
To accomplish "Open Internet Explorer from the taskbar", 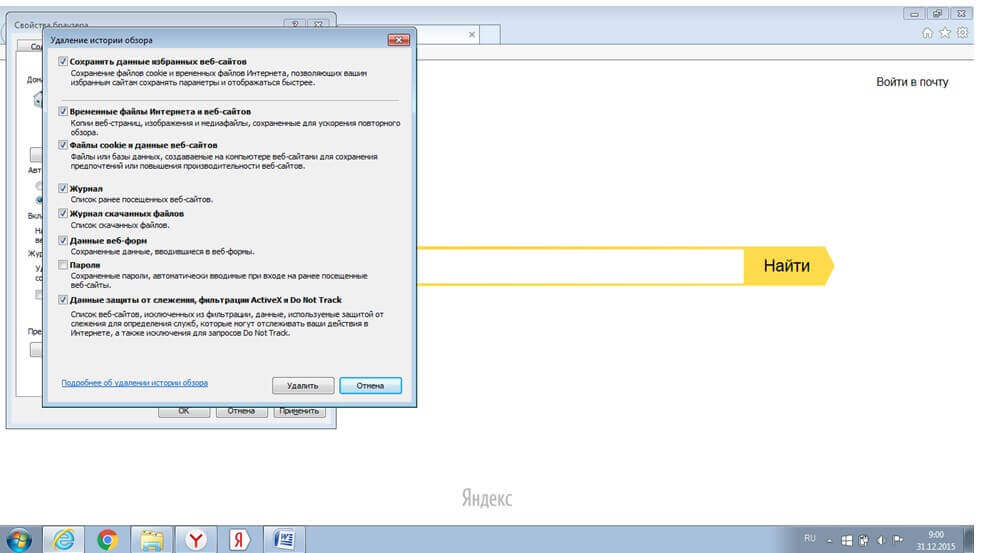I will [x=64, y=539].
